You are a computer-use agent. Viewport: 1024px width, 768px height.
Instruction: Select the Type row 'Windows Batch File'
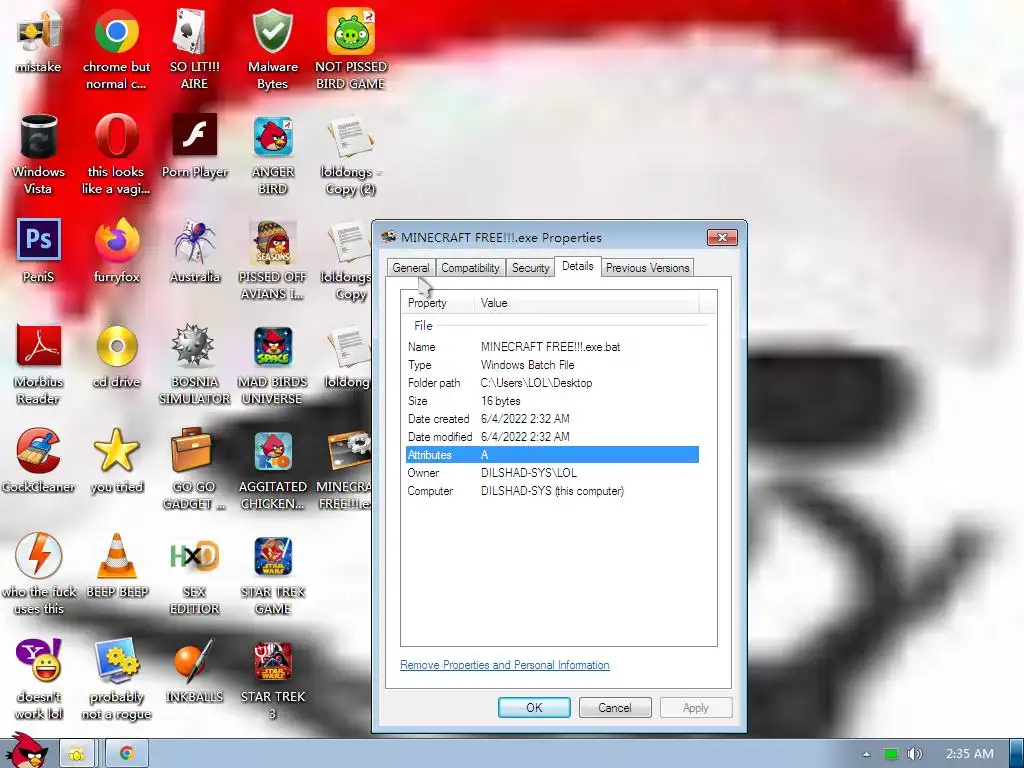pyautogui.click(x=552, y=365)
